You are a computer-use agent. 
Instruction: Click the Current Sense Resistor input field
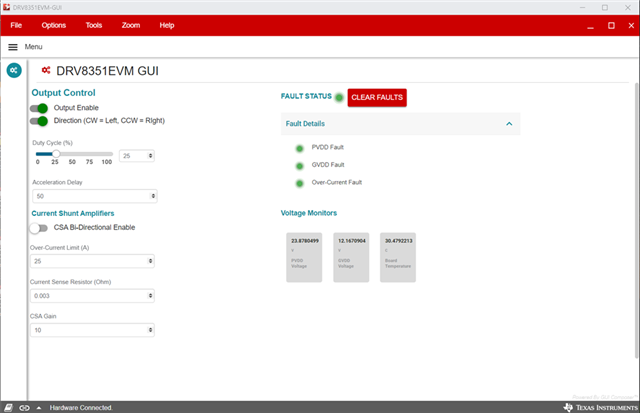point(92,295)
